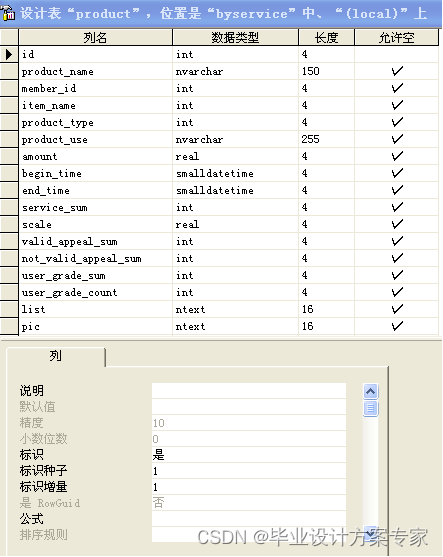Click row selector left of scale row
This screenshot has width=443, height=557.
[9, 225]
